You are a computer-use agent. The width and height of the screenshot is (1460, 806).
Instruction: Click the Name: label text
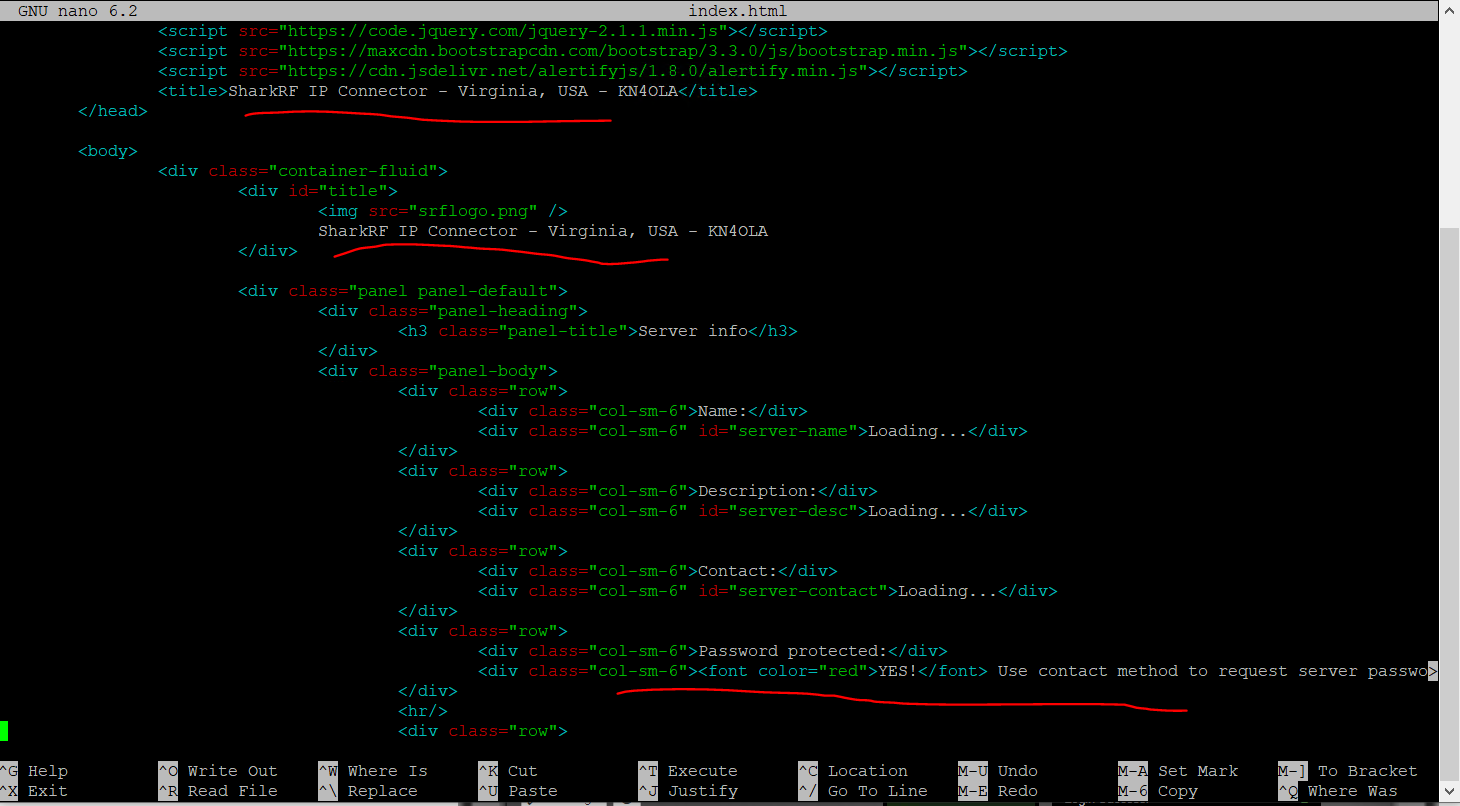point(723,411)
